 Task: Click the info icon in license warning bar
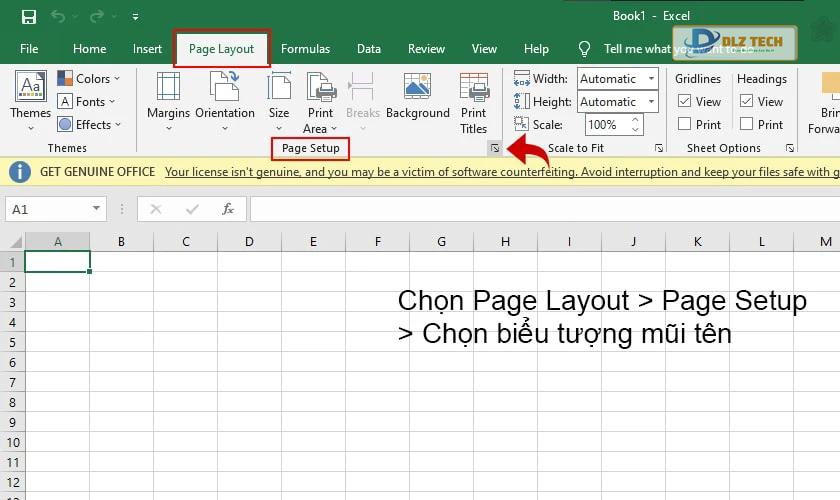click(x=20, y=172)
